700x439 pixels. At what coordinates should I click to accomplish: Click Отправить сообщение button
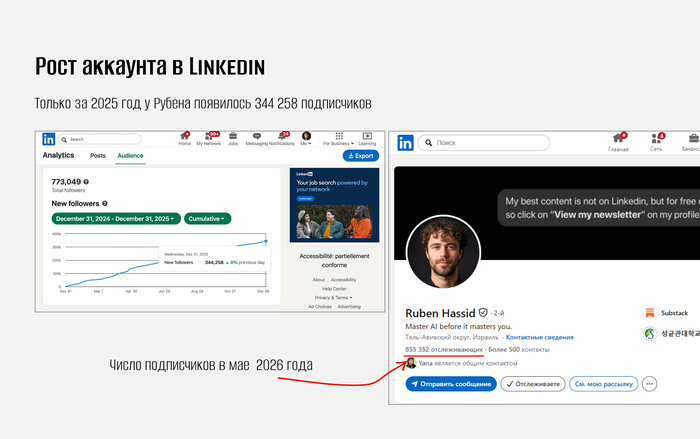click(x=451, y=384)
